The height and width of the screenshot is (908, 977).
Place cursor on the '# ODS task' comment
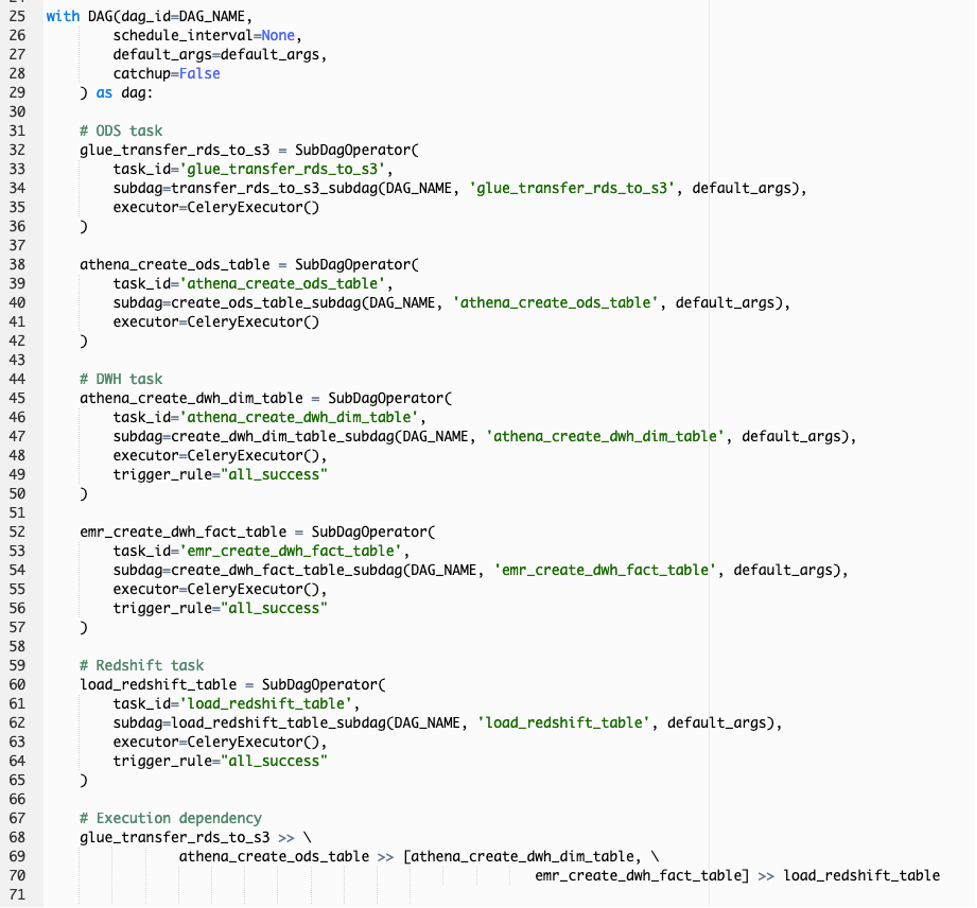pos(120,131)
